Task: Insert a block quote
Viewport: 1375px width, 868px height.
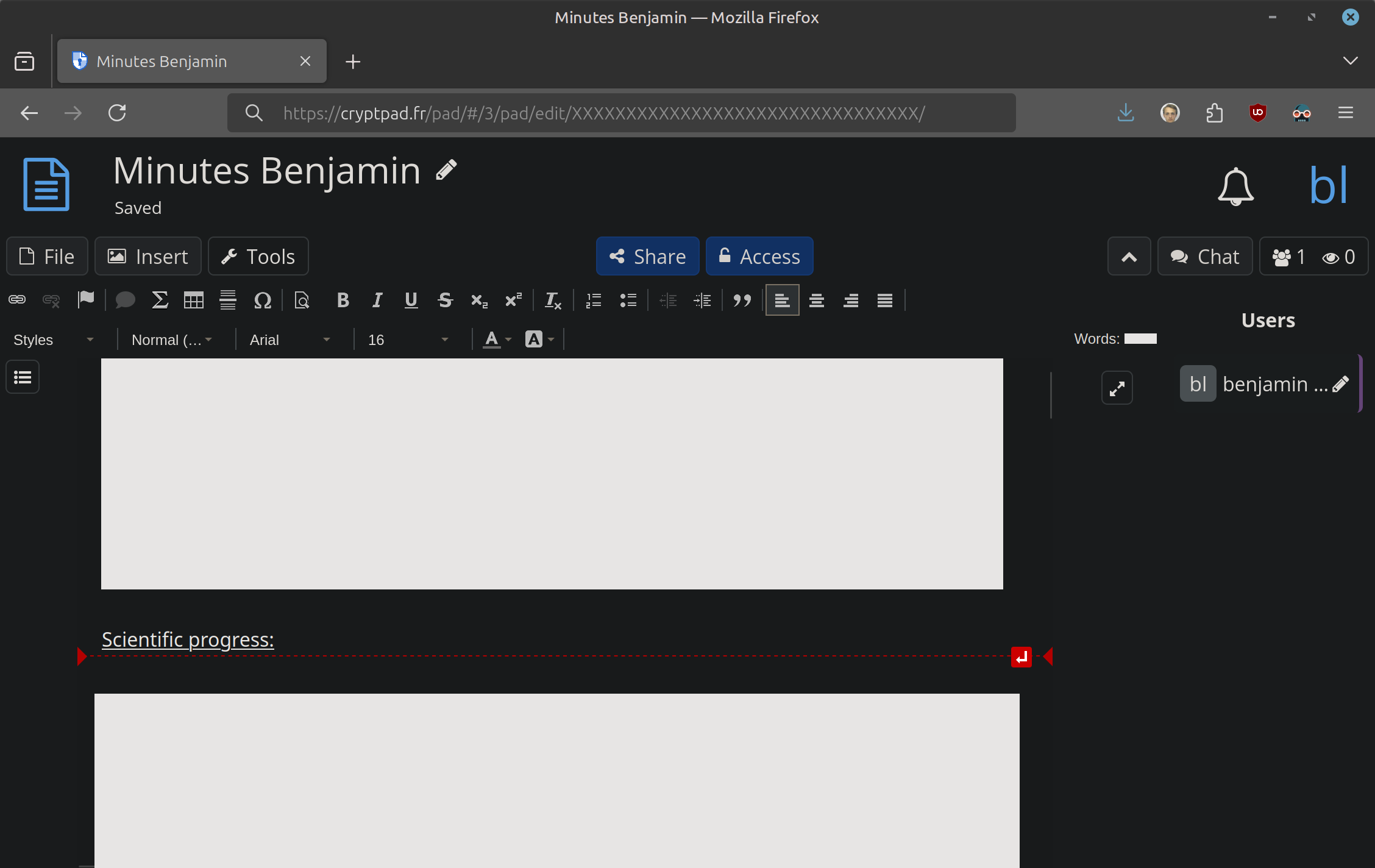Action: point(742,300)
